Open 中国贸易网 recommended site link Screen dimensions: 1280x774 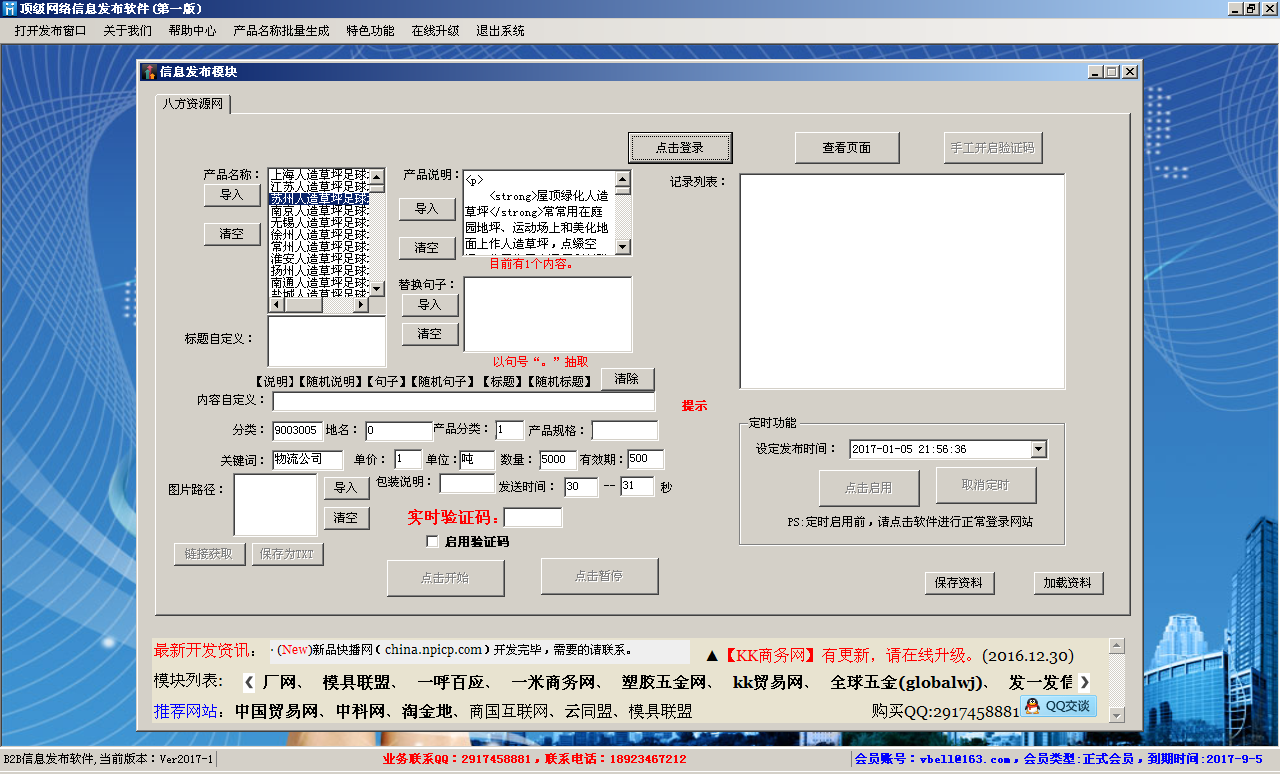[276, 712]
